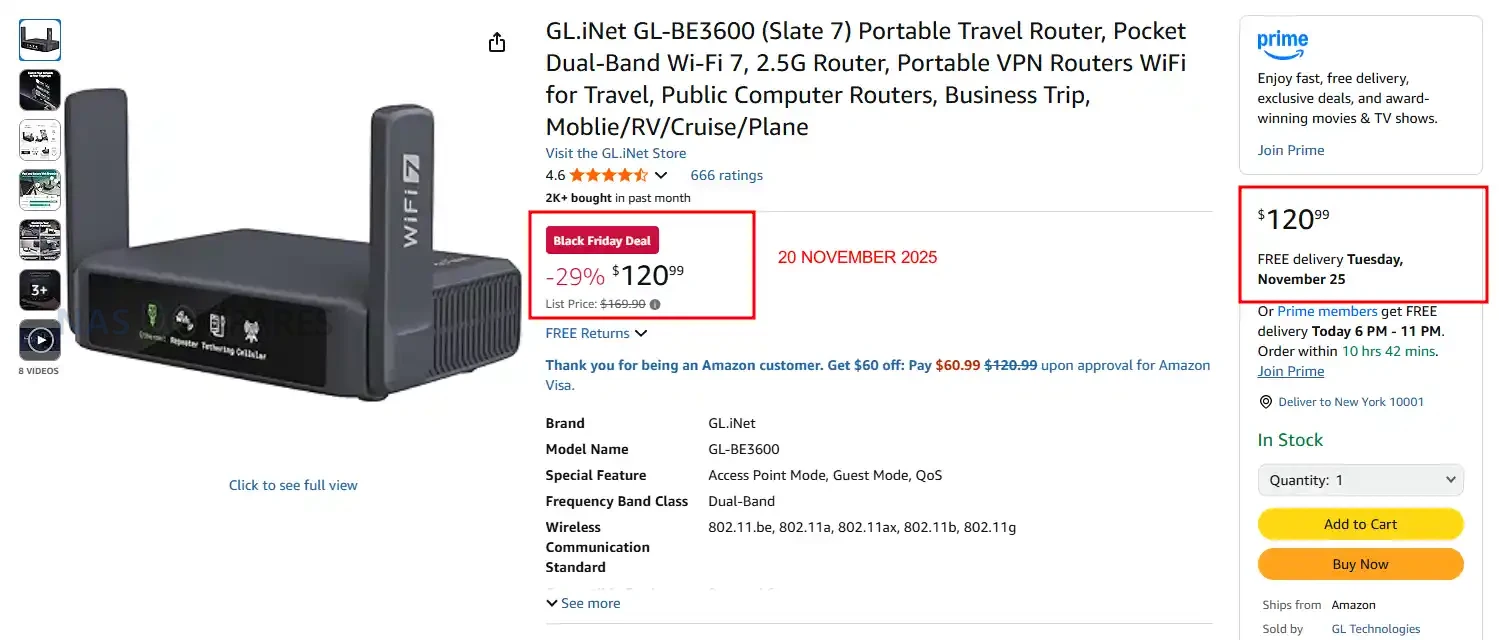Expand See more product details
This screenshot has height=640, width=1499.
(583, 603)
